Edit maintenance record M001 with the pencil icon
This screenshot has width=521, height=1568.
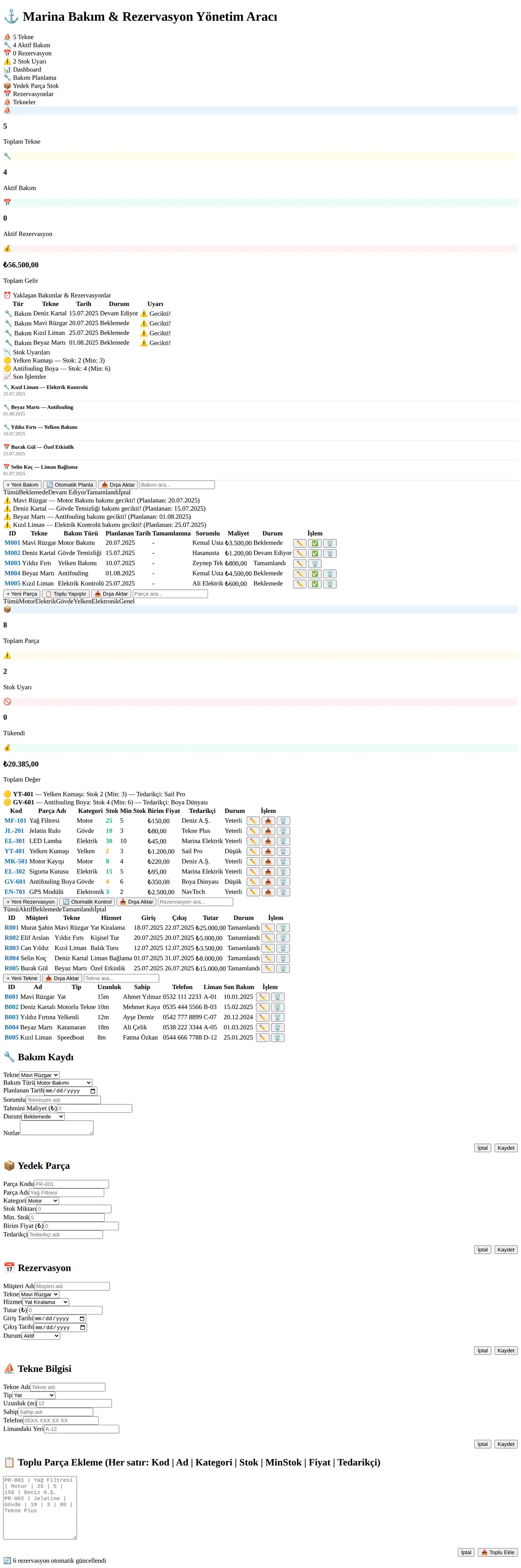pyautogui.click(x=300, y=543)
